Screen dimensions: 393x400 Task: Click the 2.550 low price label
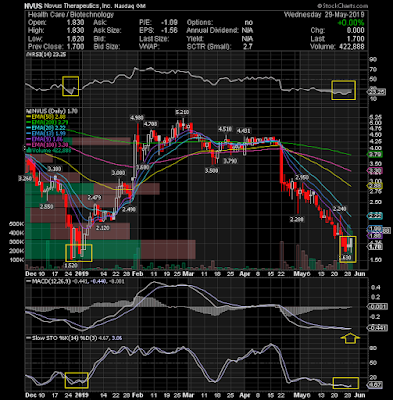[46, 207]
